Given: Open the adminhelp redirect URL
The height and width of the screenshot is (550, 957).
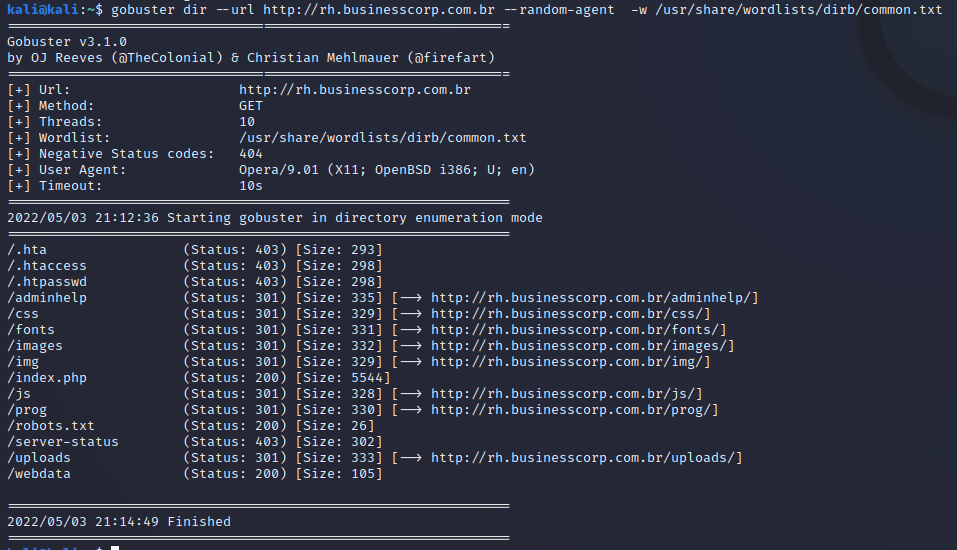Looking at the screenshot, I should click(594, 298).
